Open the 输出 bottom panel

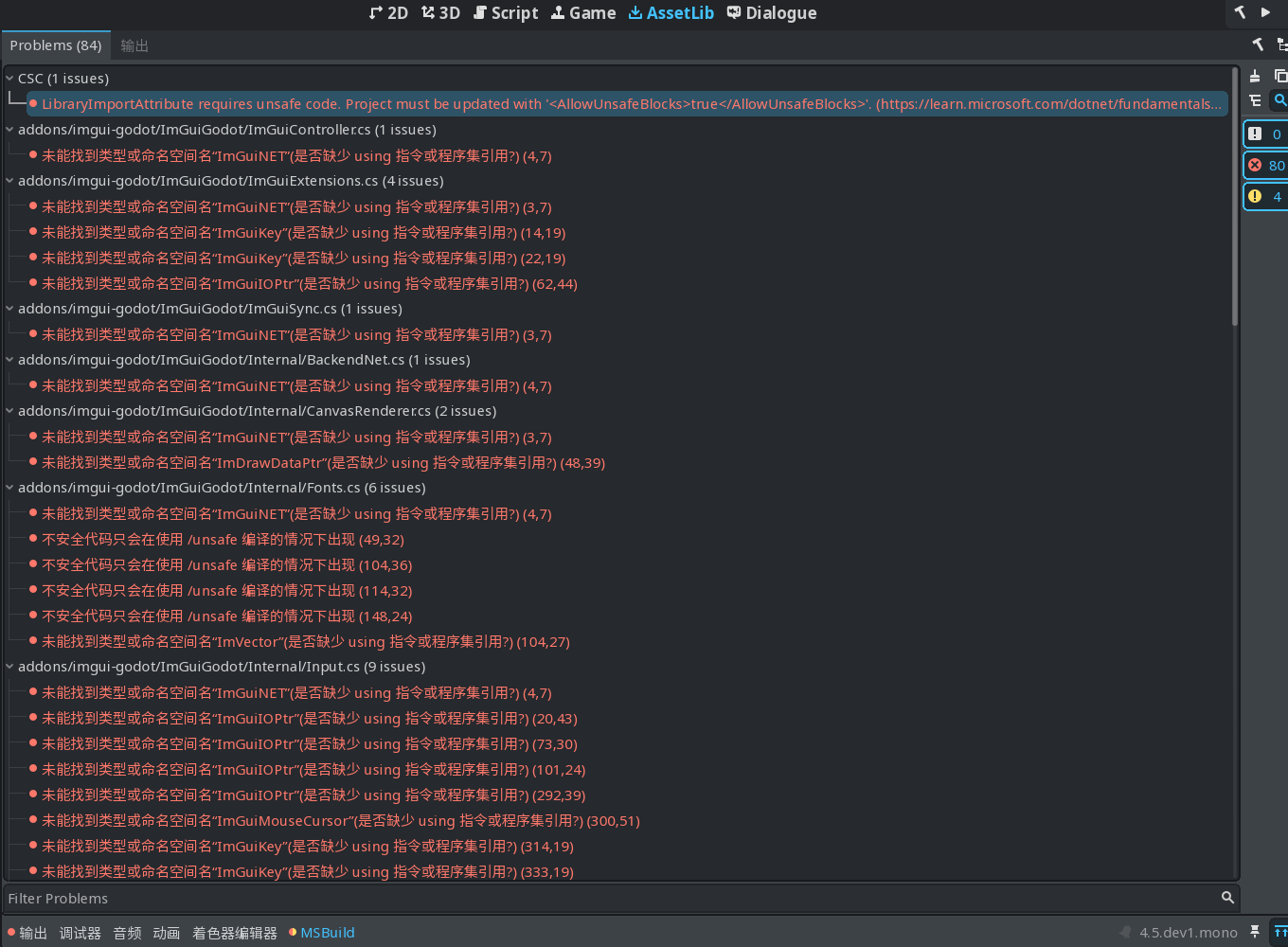[x=27, y=933]
